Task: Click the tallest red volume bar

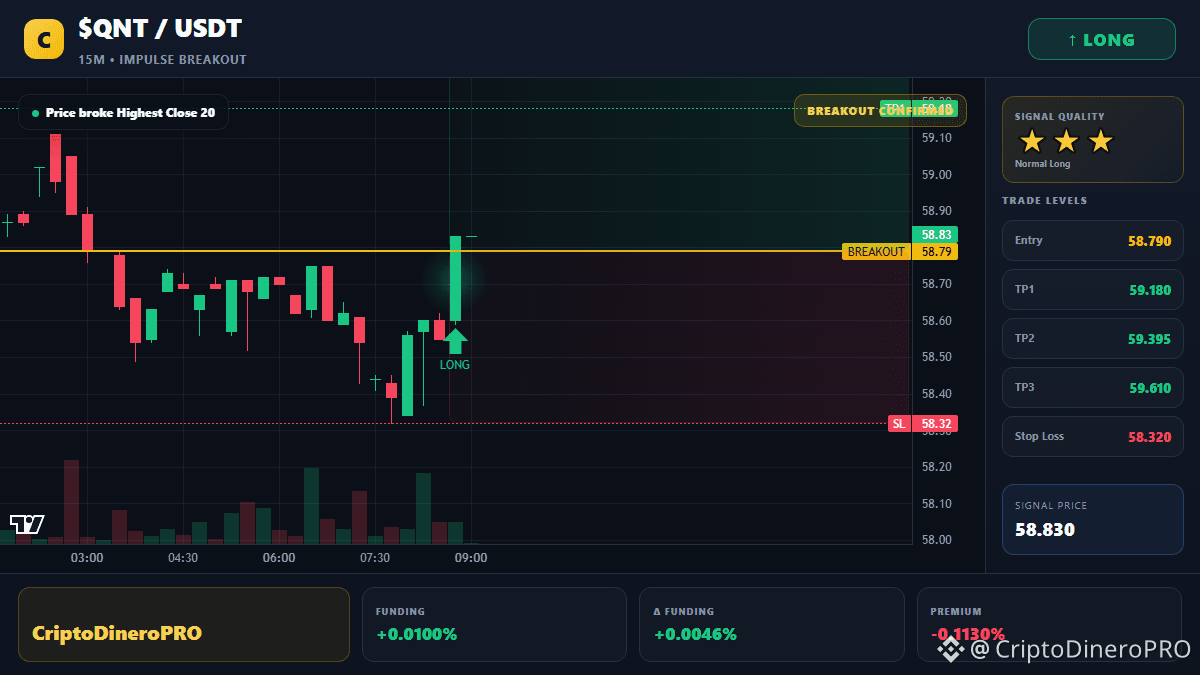Action: (71, 502)
